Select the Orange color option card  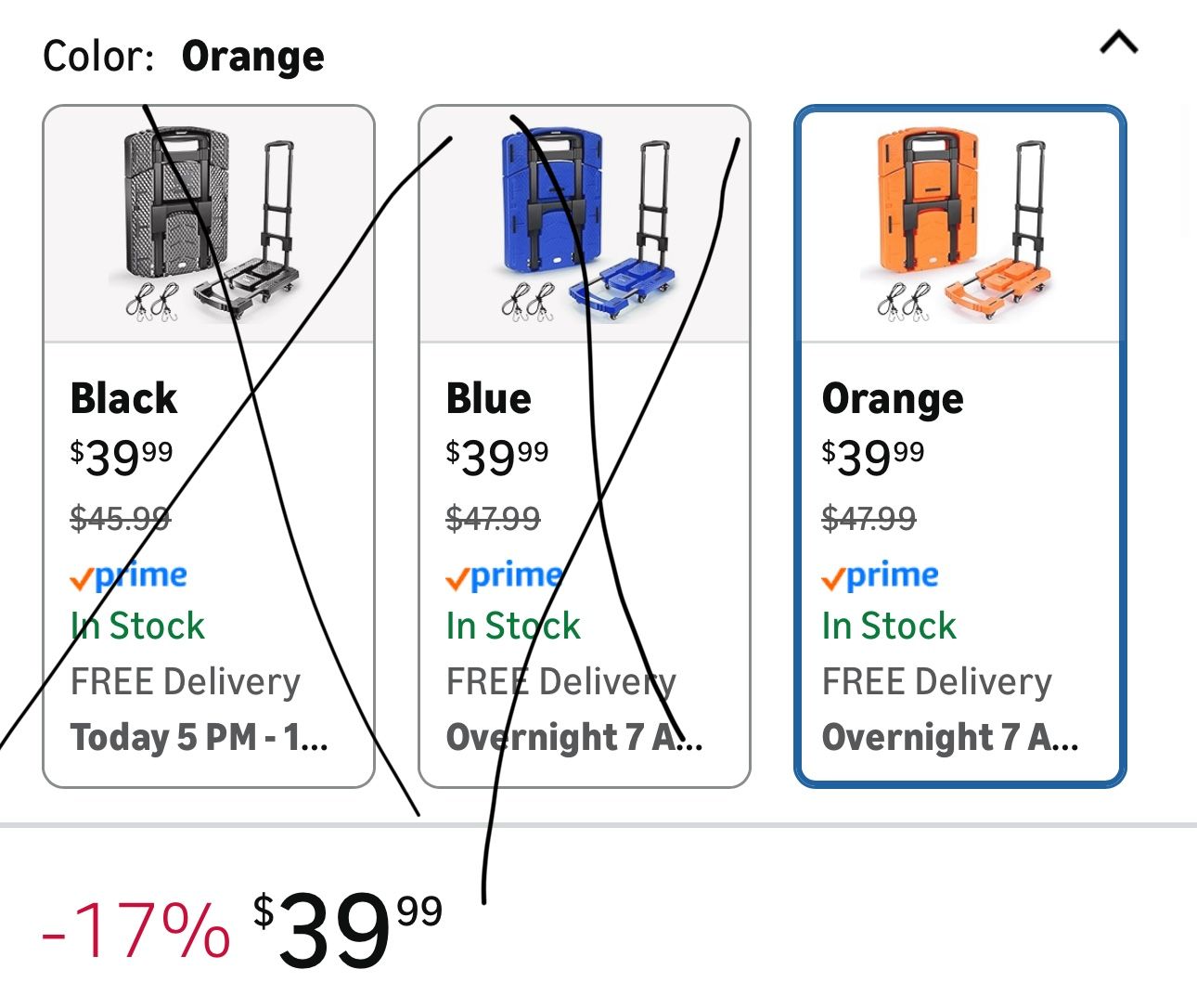[960, 446]
